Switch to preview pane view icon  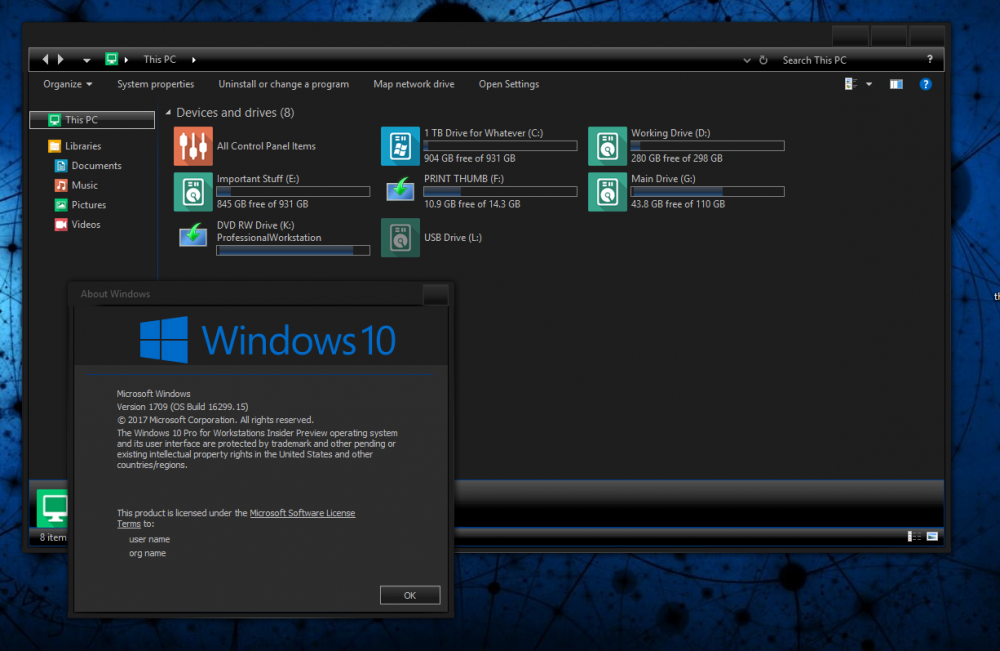click(x=896, y=84)
